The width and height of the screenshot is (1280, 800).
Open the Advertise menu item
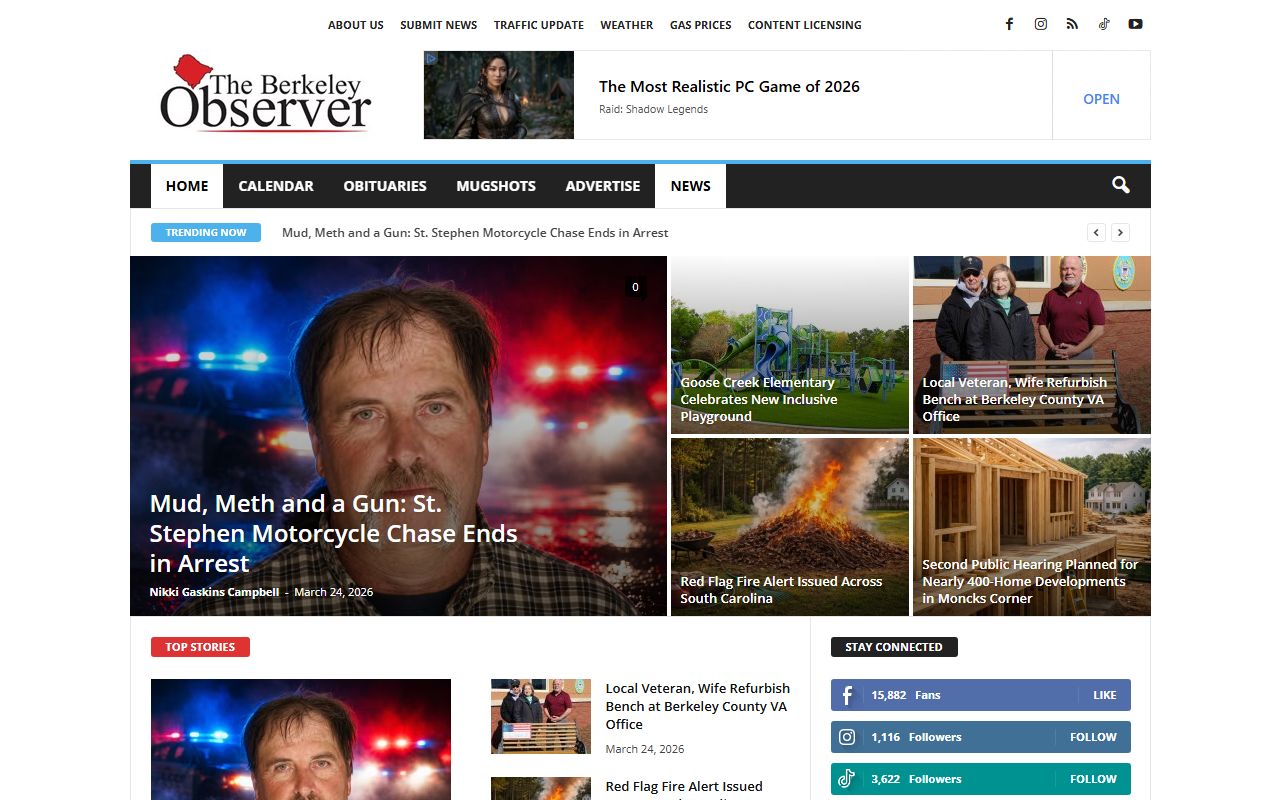click(603, 186)
